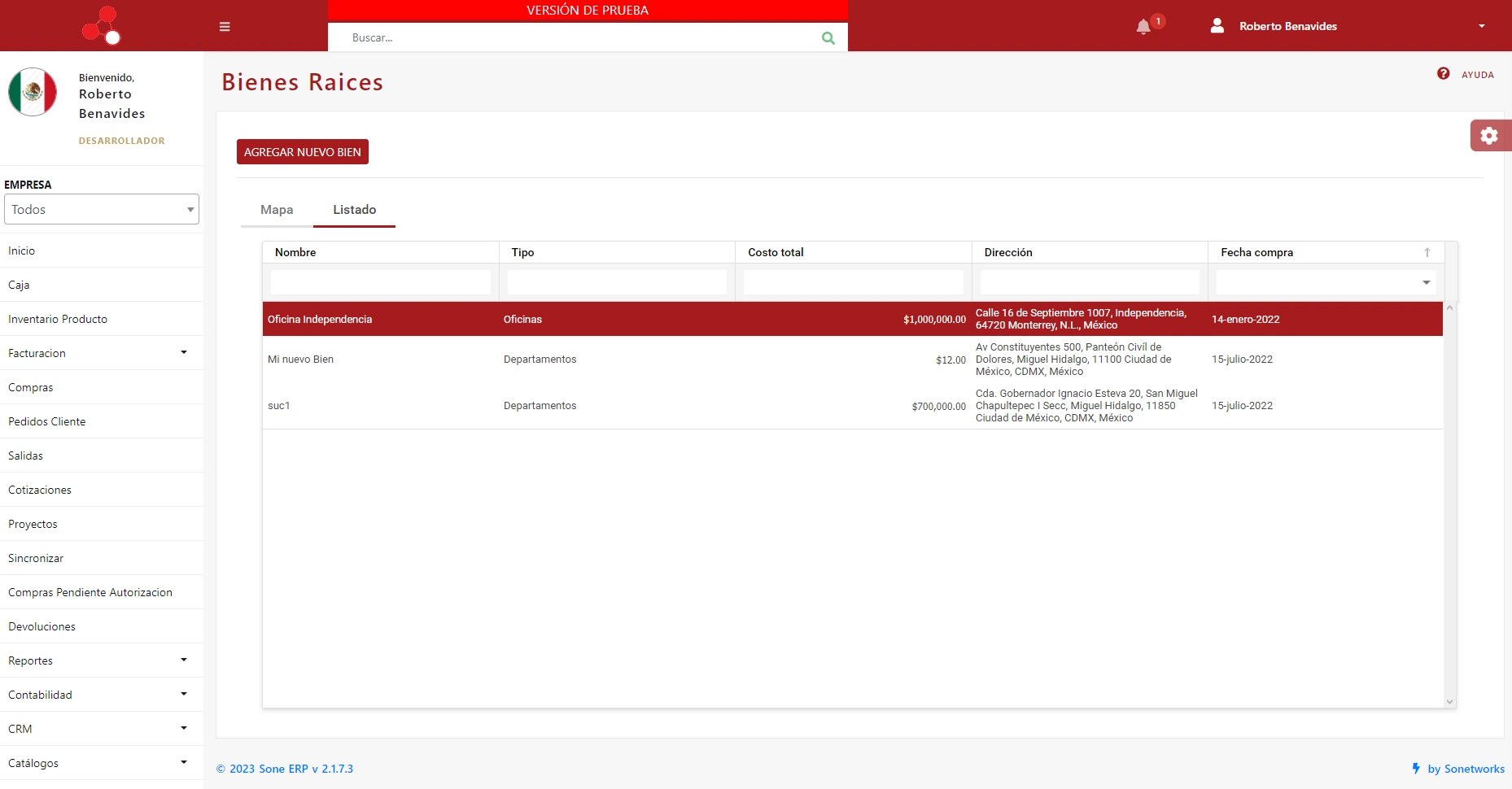Click the Sone ERP logo icon
This screenshot has width=1512, height=789.
[x=102, y=25]
